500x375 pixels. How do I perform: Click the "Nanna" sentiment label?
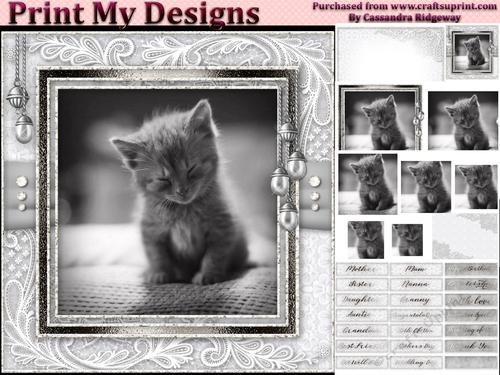416,284
